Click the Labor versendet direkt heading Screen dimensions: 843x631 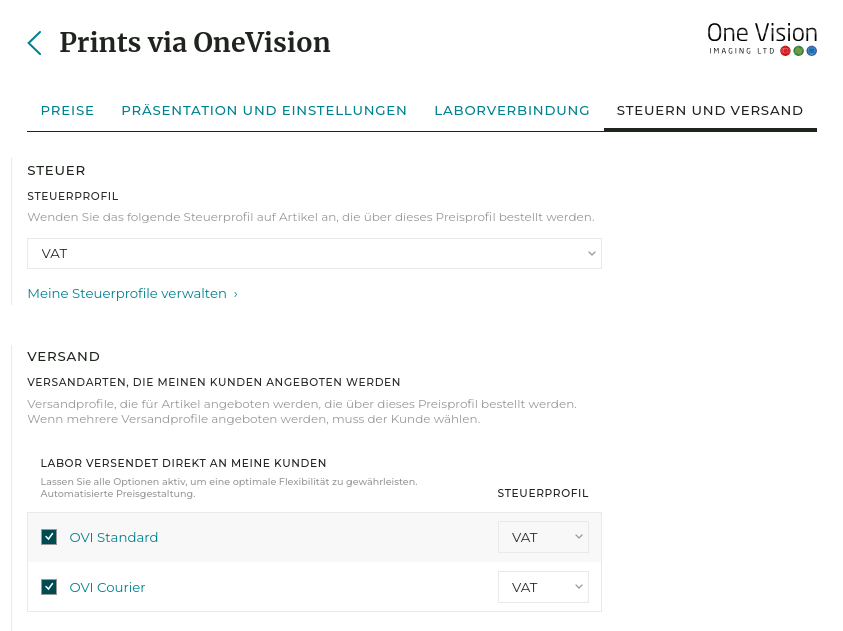(x=183, y=463)
